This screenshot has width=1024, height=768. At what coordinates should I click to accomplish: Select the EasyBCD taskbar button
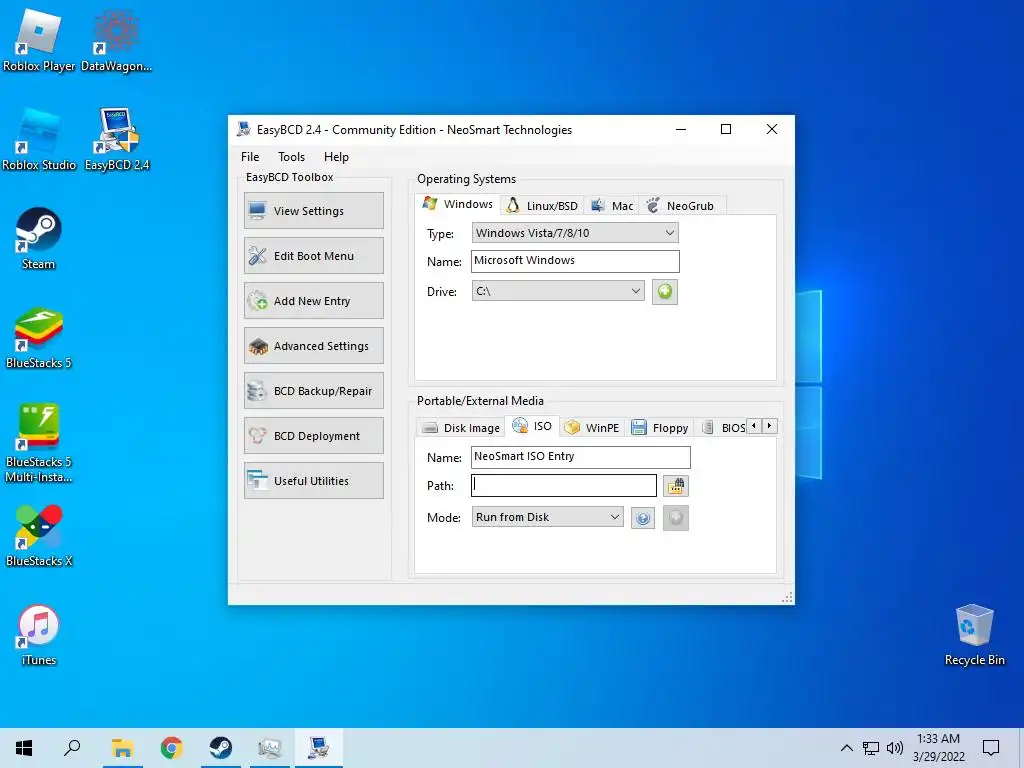(x=319, y=748)
